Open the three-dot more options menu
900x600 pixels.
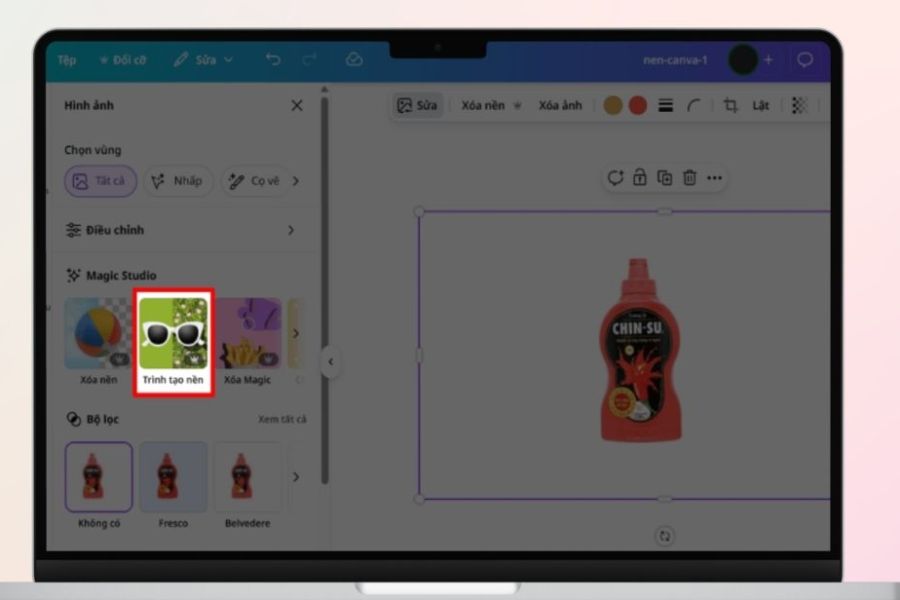tap(715, 178)
